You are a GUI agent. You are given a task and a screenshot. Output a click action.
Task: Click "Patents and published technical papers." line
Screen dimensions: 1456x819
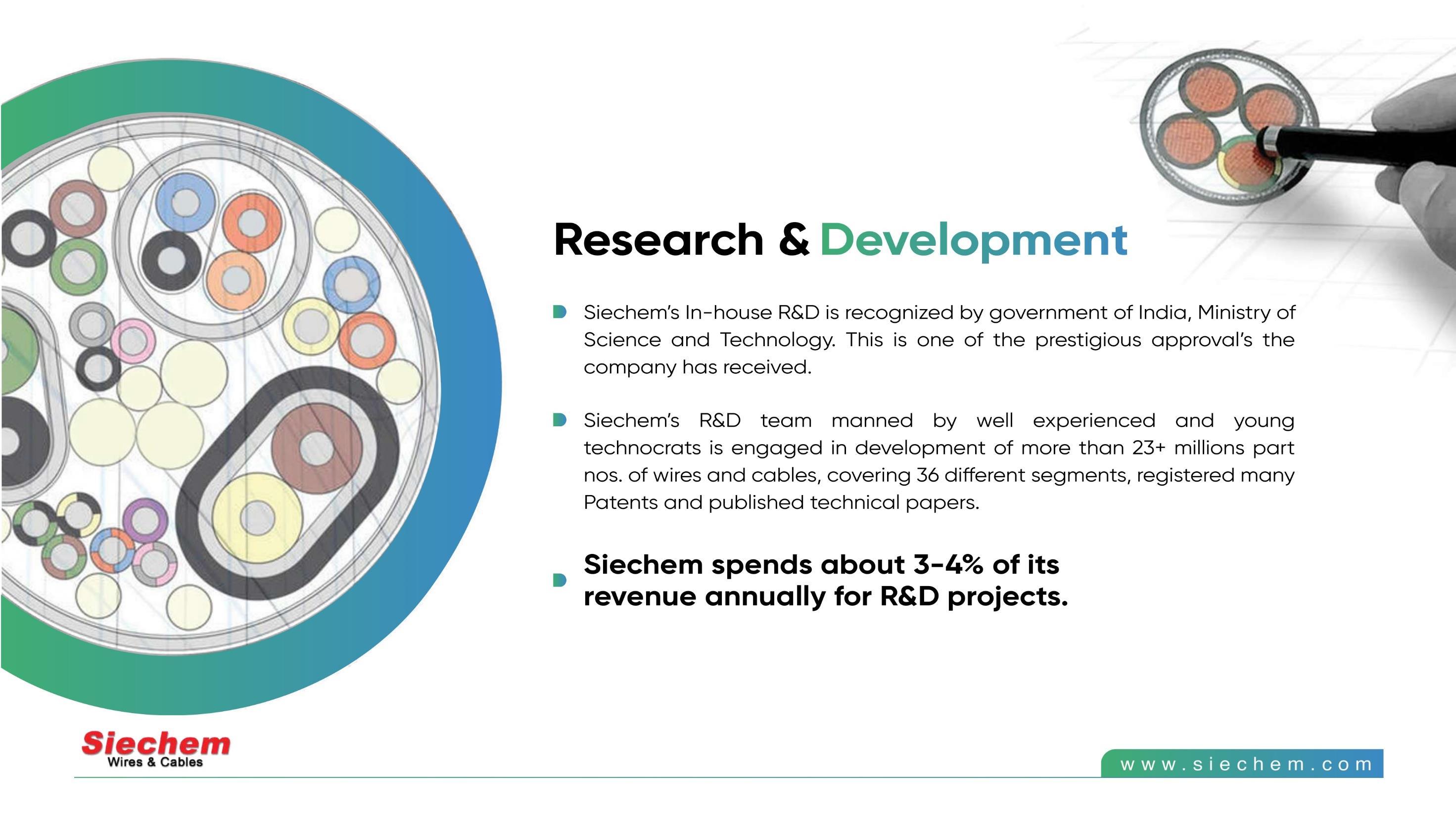781,502
